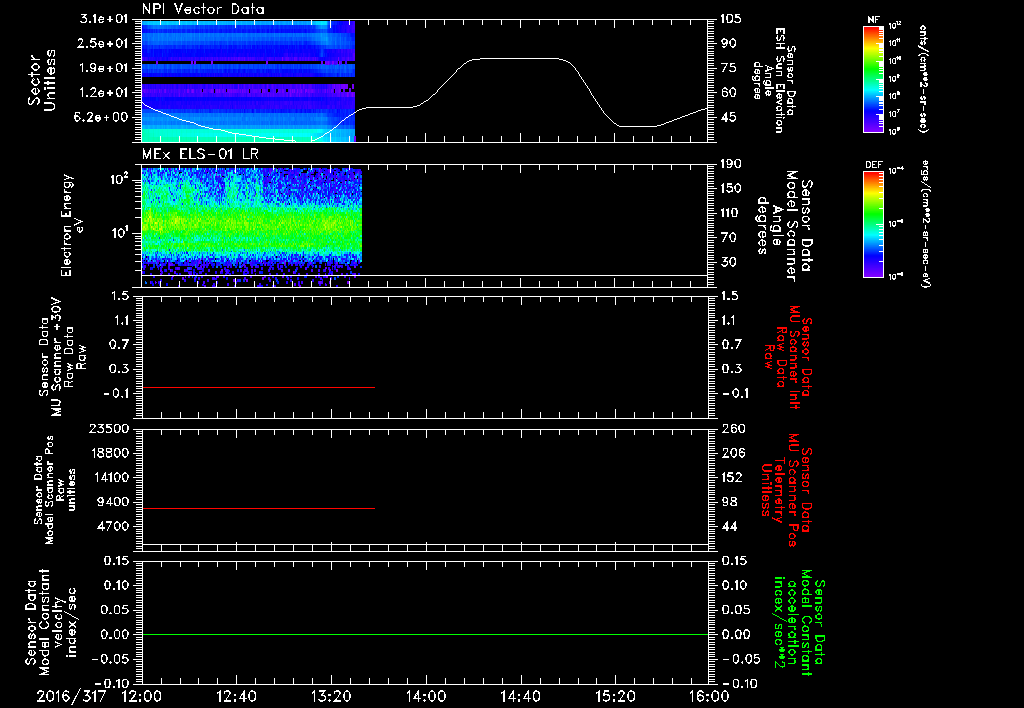
Task: Click the 98 telemetry tick label
Action: [729, 502]
